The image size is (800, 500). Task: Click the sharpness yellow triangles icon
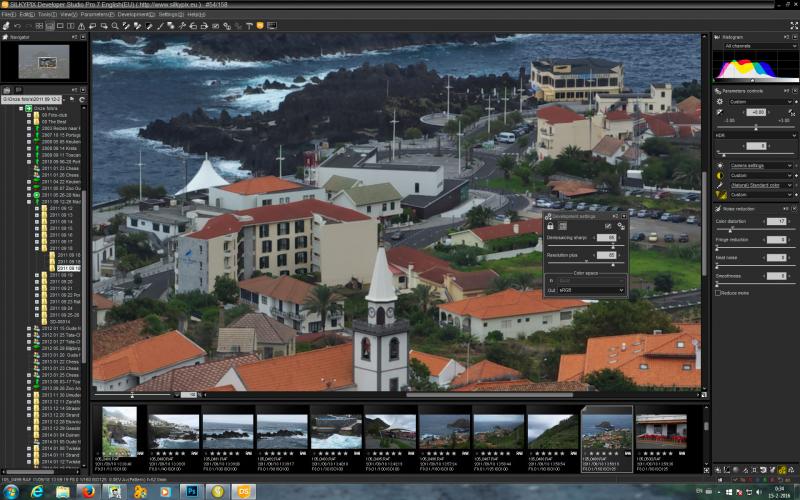coord(721,195)
